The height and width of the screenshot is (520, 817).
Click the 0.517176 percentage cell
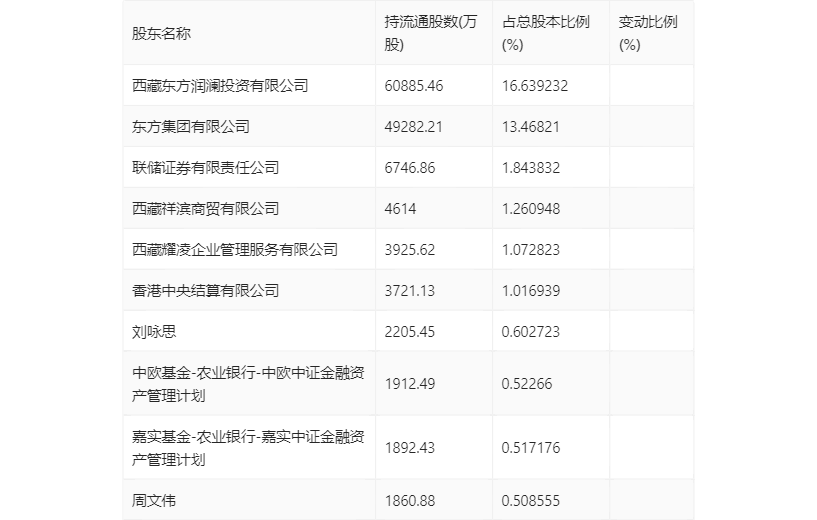pos(530,448)
